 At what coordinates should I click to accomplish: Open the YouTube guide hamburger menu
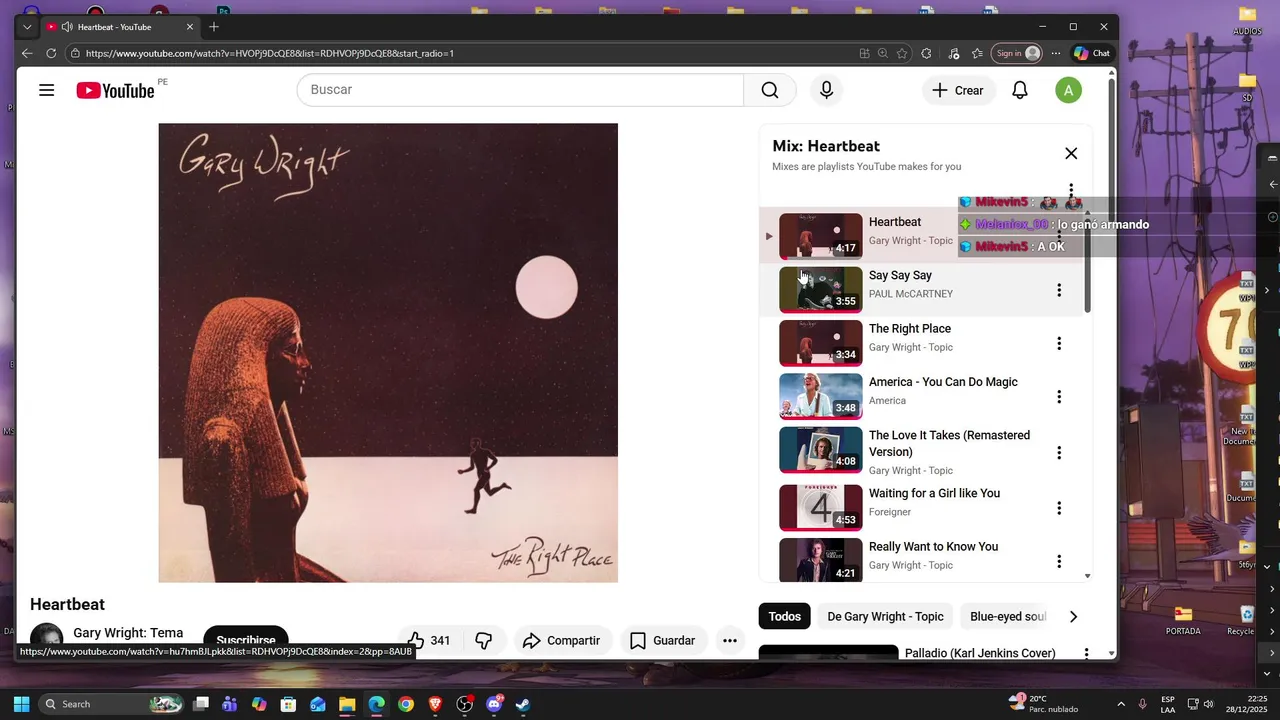(46, 90)
